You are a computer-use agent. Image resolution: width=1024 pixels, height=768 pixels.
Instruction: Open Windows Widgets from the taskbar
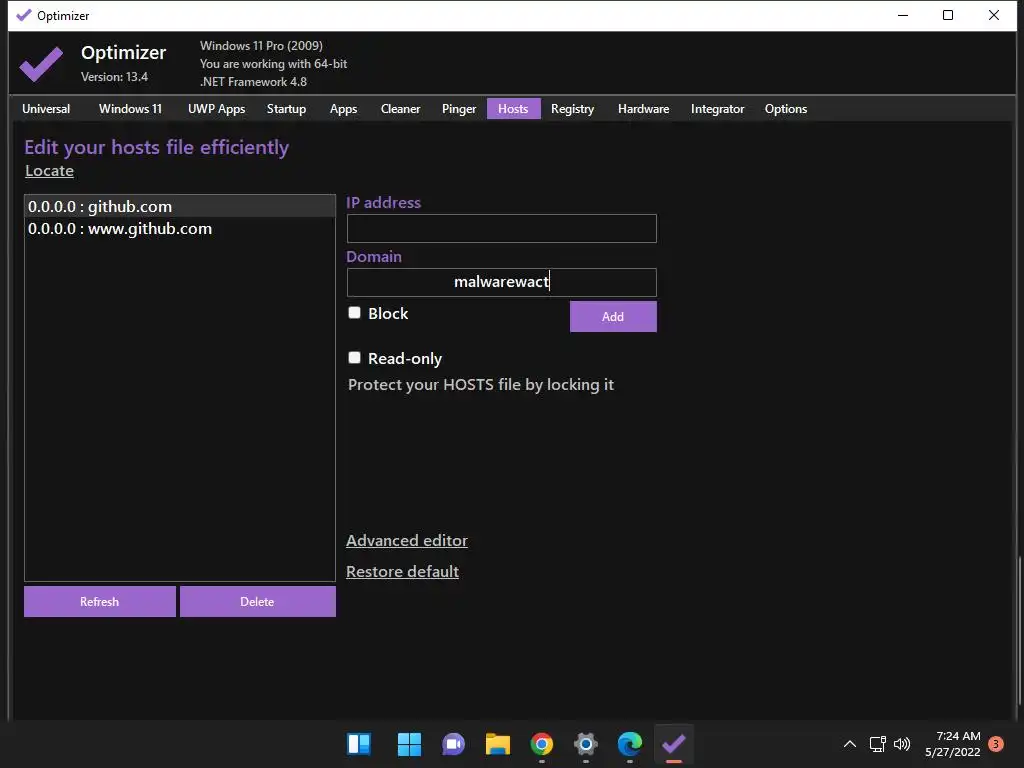click(x=359, y=744)
